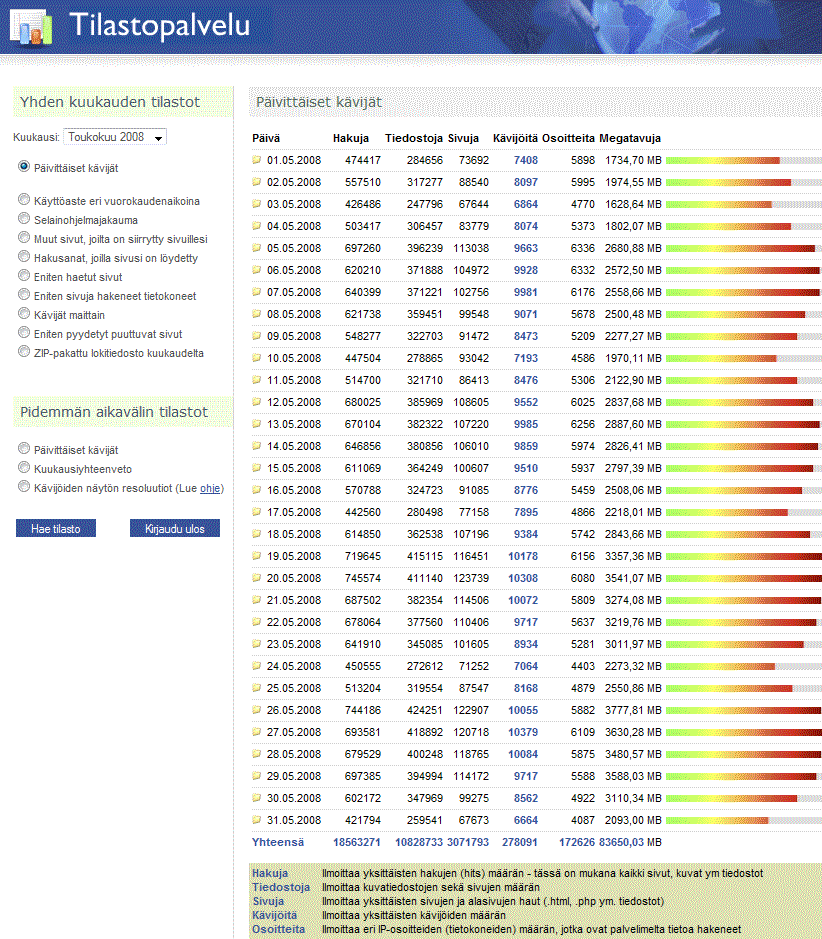
Task: Click date cell 15.05.2008
Action: [x=294, y=468]
